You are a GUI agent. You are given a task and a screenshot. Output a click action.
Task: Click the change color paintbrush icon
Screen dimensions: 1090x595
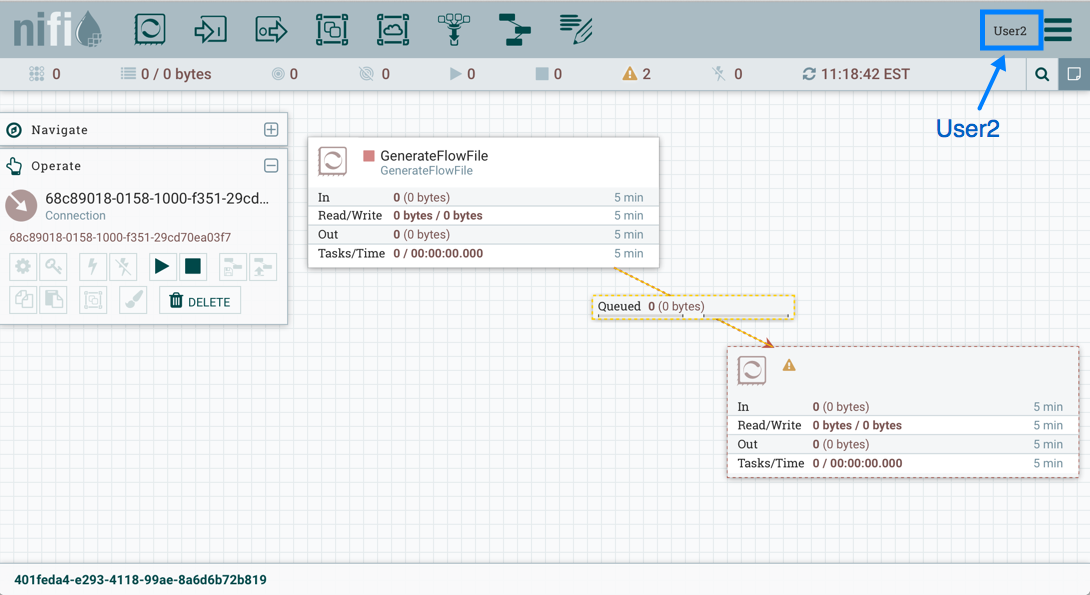pyautogui.click(x=133, y=300)
